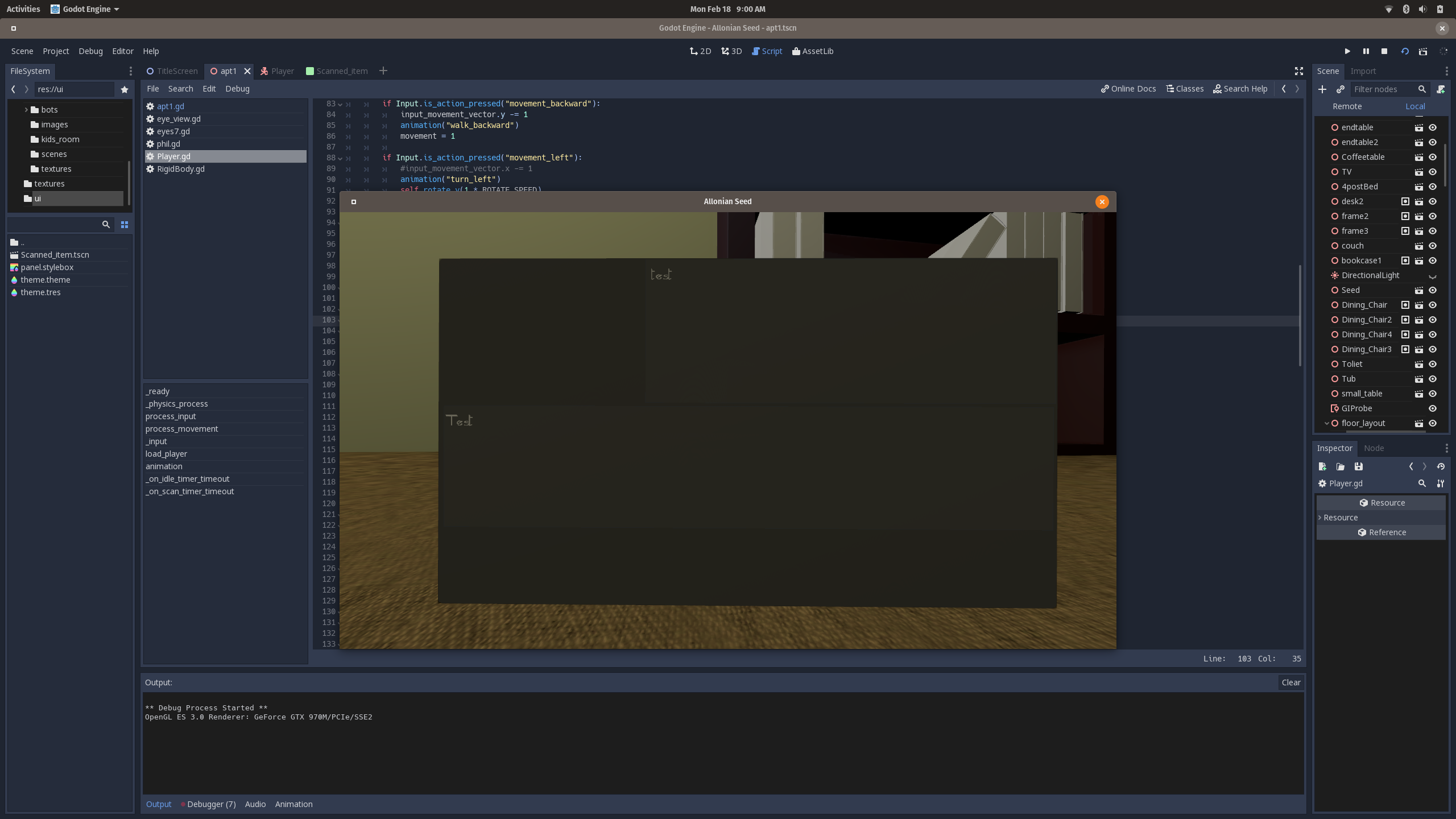1456x819 pixels.
Task: Save the current resource with the floppy icon
Action: (x=1359, y=466)
